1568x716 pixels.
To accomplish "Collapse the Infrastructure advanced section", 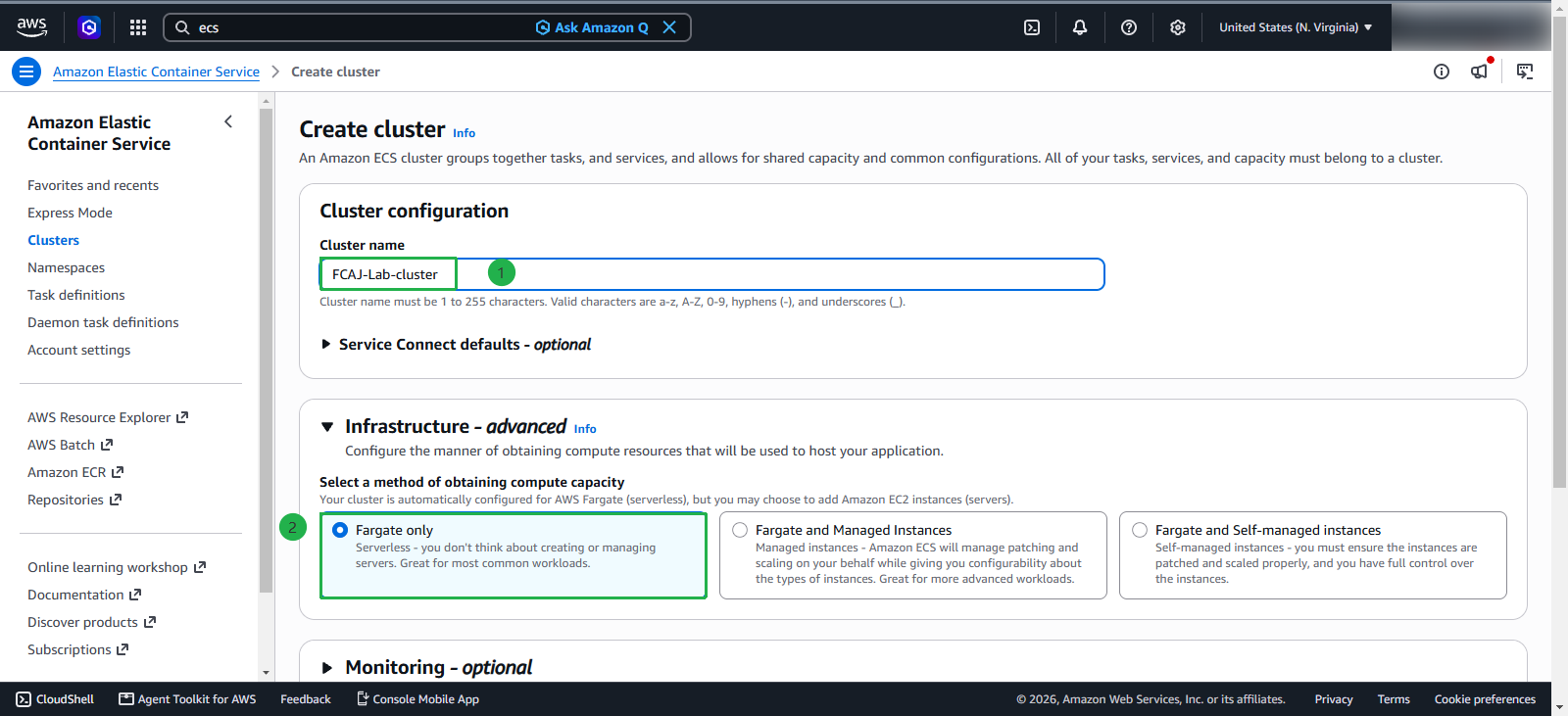I will pos(327,427).
